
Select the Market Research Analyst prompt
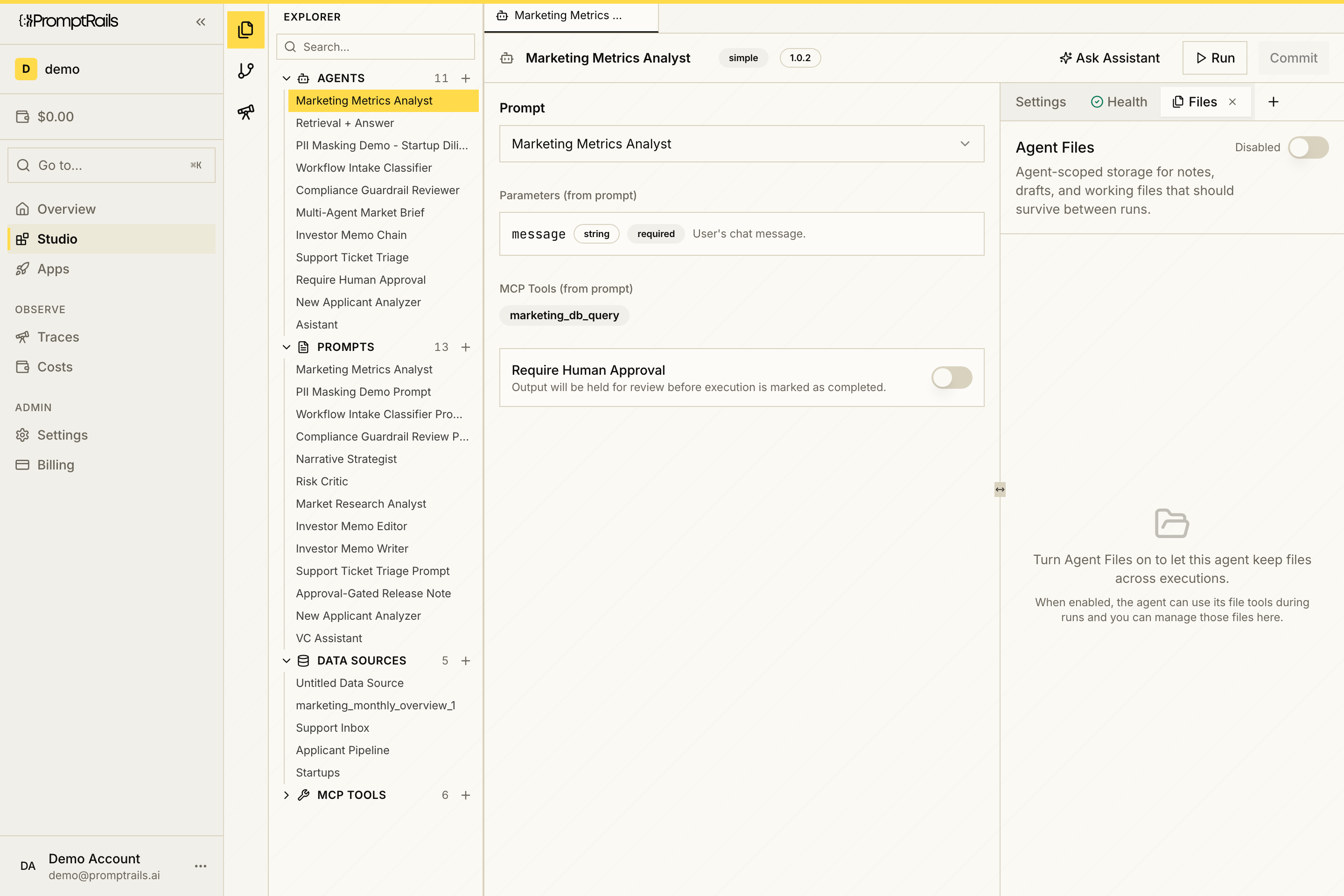click(383, 504)
